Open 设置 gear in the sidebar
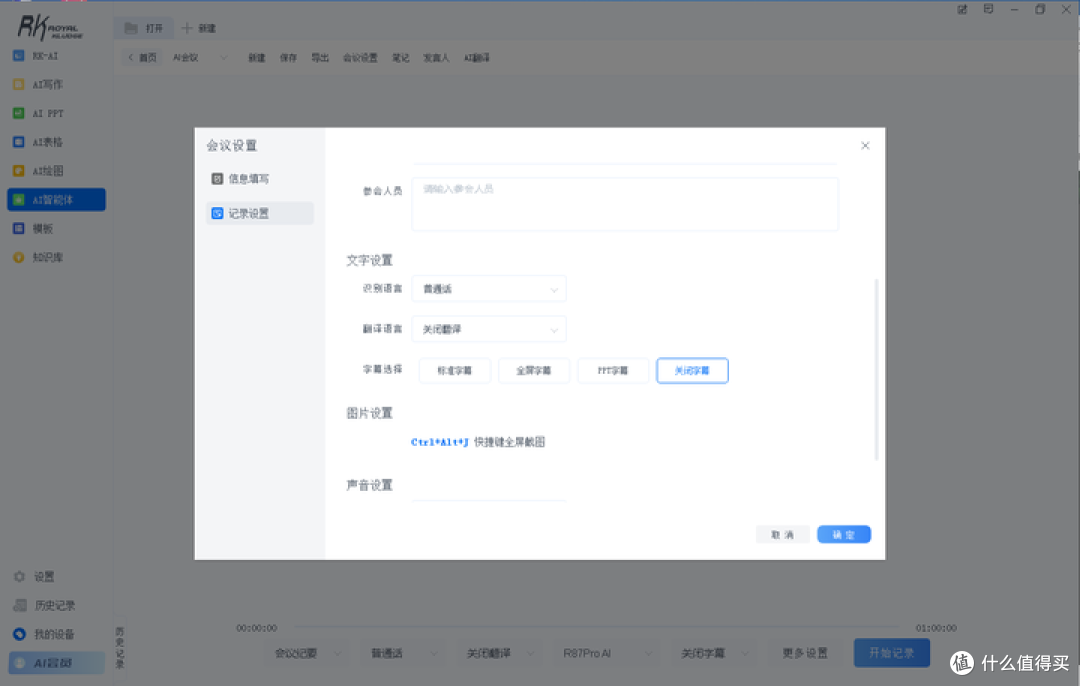Image resolution: width=1080 pixels, height=686 pixels. tap(34, 576)
